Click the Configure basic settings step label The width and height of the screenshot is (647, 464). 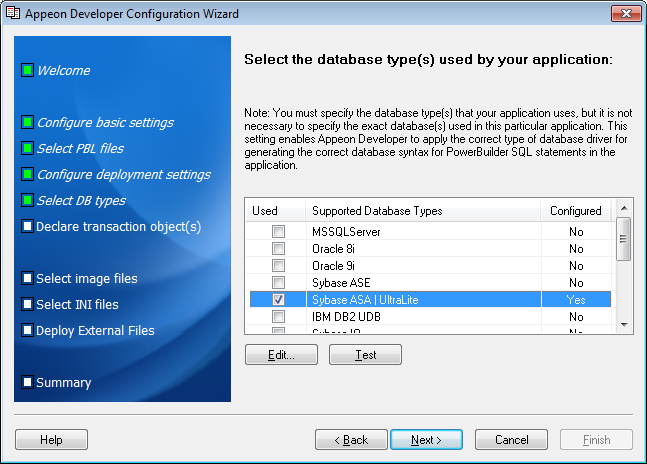pos(105,122)
